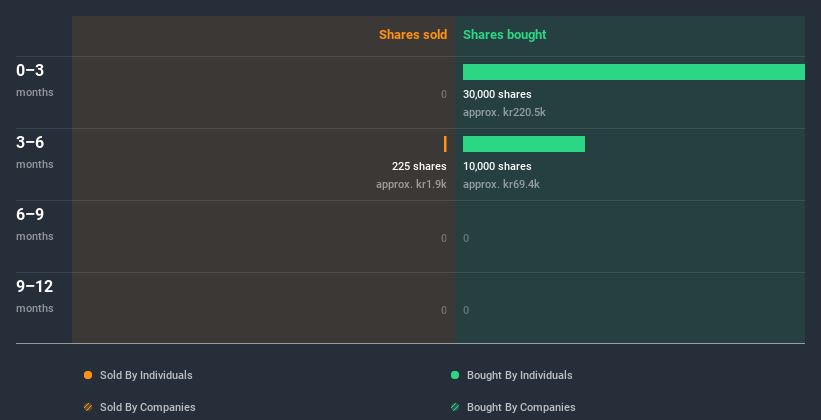Click the 0–3 months row label

[35, 80]
